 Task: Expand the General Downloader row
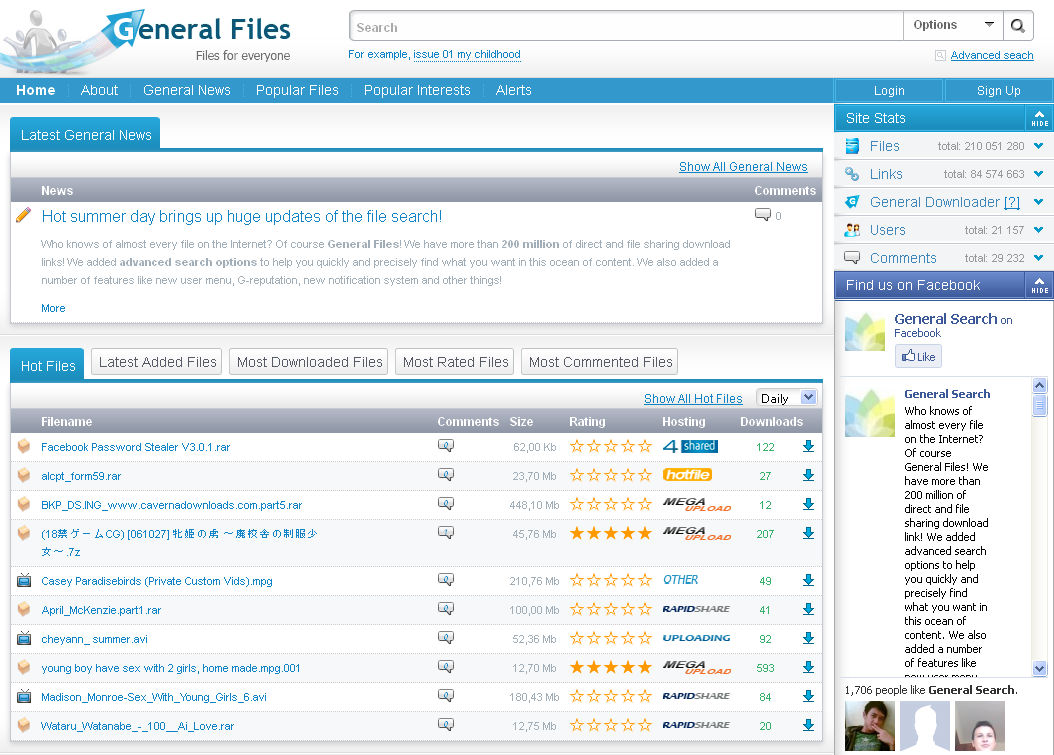[1039, 202]
